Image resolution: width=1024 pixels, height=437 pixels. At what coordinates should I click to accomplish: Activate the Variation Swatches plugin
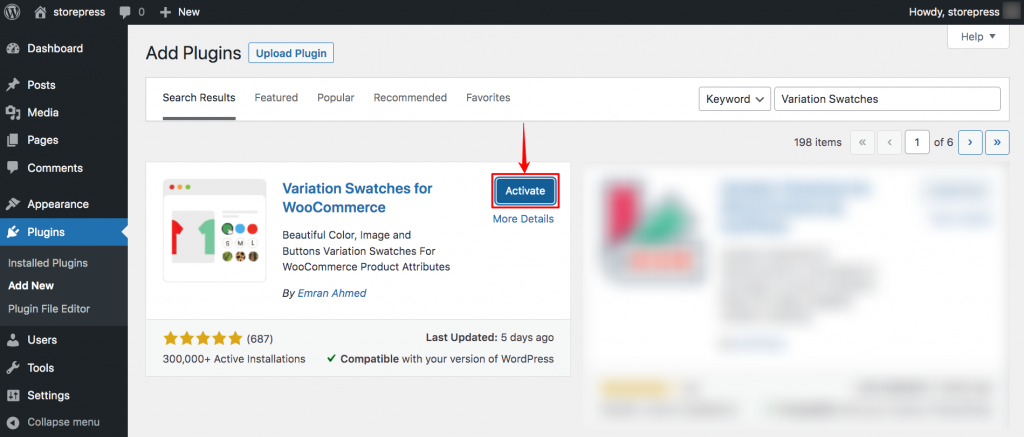pos(525,191)
